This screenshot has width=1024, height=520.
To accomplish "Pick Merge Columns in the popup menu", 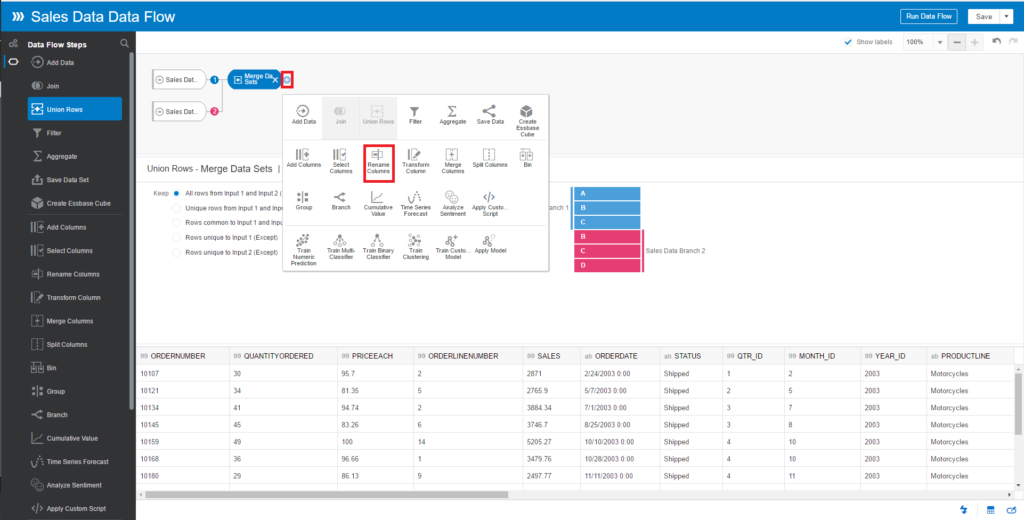I will point(452,162).
